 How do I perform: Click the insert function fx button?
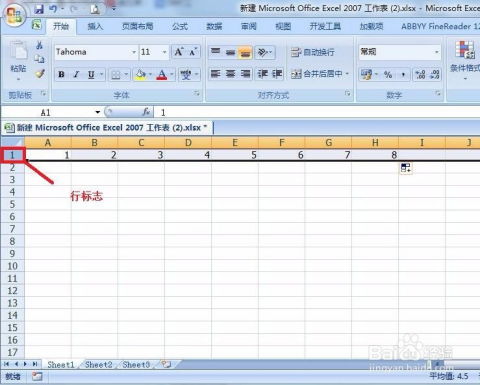pyautogui.click(x=146, y=112)
